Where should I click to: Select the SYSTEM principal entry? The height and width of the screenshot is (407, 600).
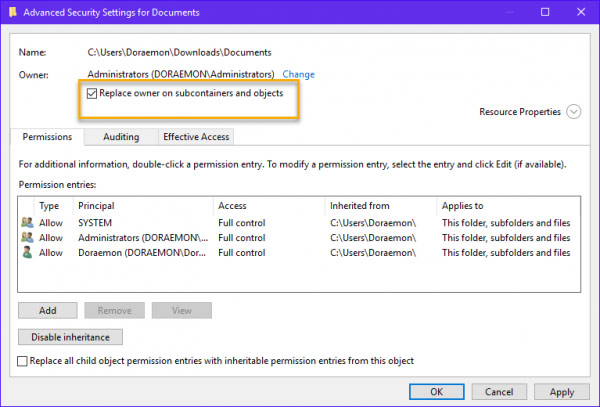click(x=95, y=223)
